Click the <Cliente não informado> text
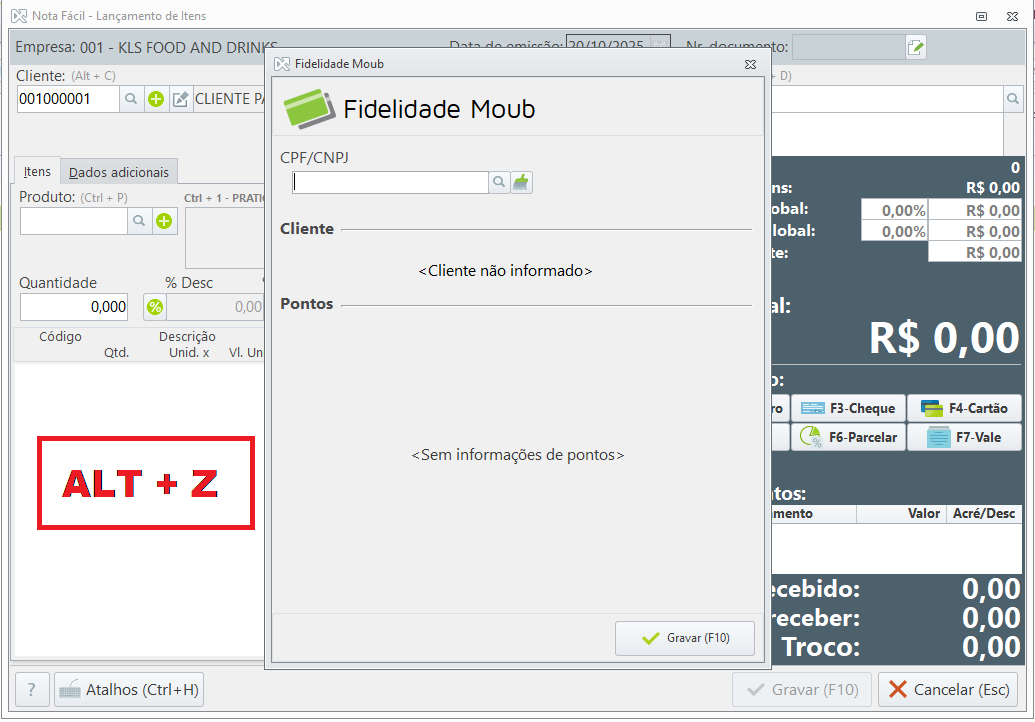This screenshot has height=722, width=1035. 505,271
